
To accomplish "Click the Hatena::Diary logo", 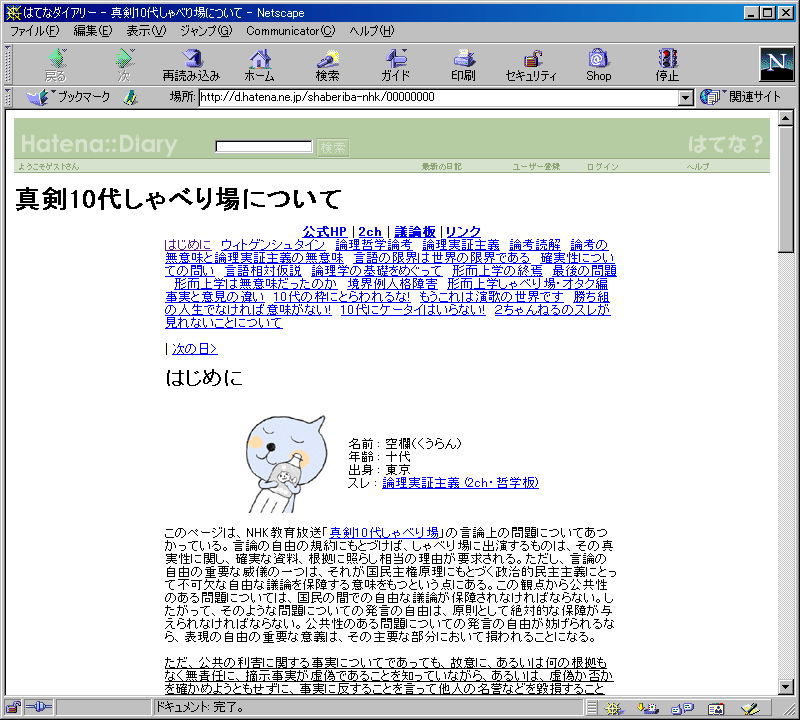I will 99,144.
